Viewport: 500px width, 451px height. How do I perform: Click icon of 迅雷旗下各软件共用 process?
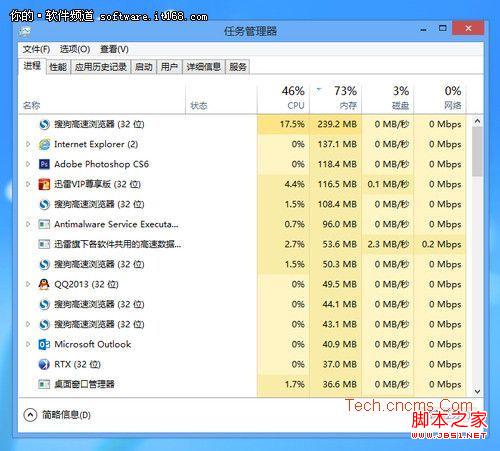tap(44, 244)
